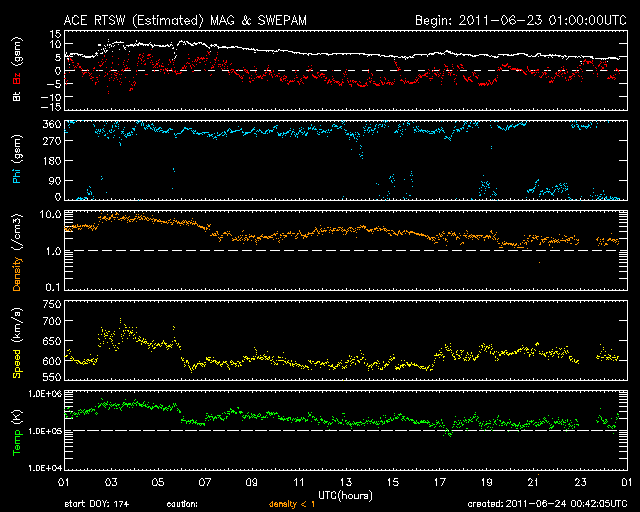
Task: Click the orange Density (/cm3) axis label
Action: [x=17, y=254]
